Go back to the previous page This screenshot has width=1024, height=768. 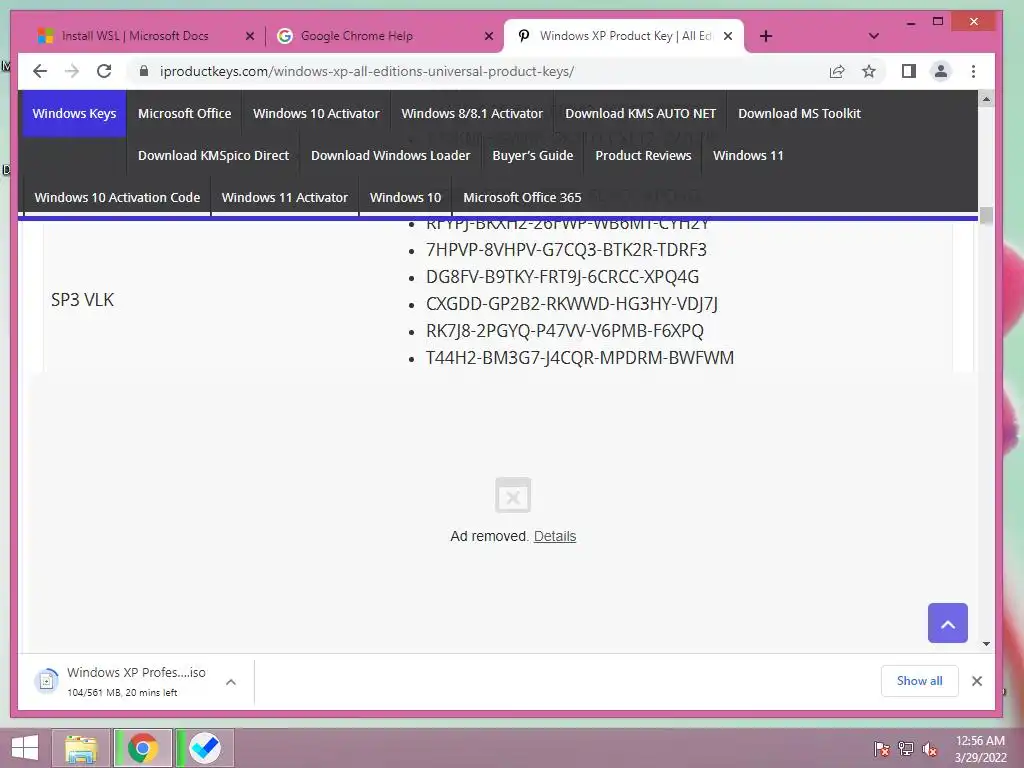click(40, 71)
